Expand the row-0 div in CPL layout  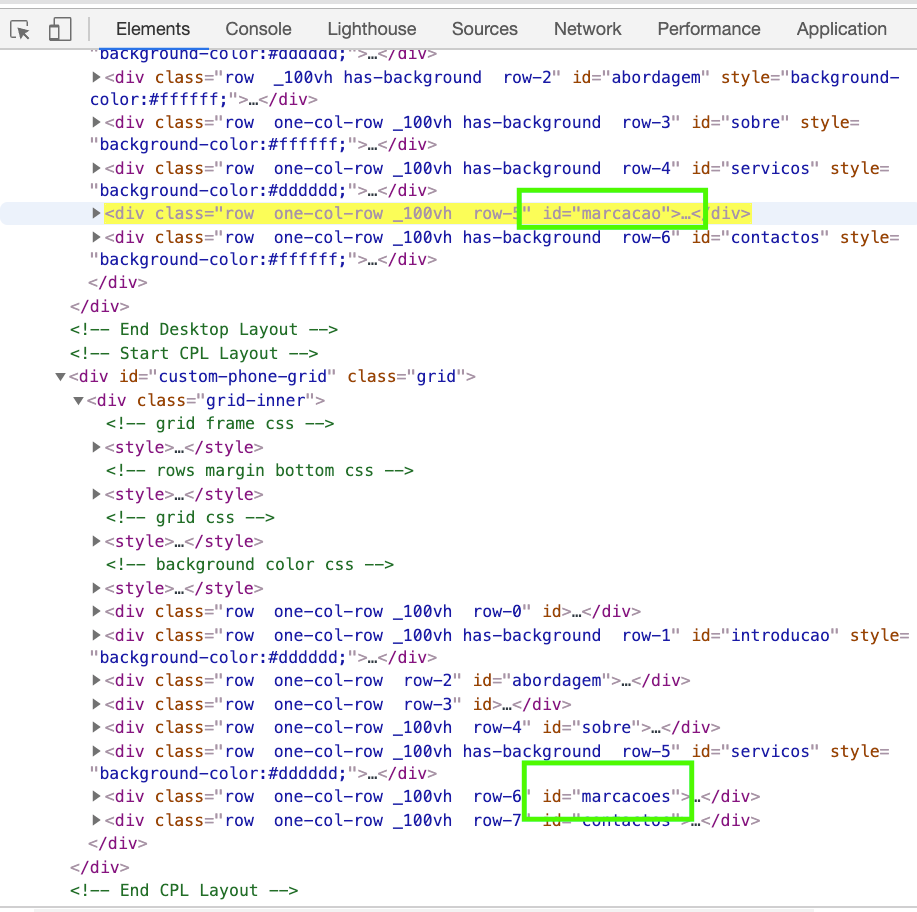coord(95,611)
